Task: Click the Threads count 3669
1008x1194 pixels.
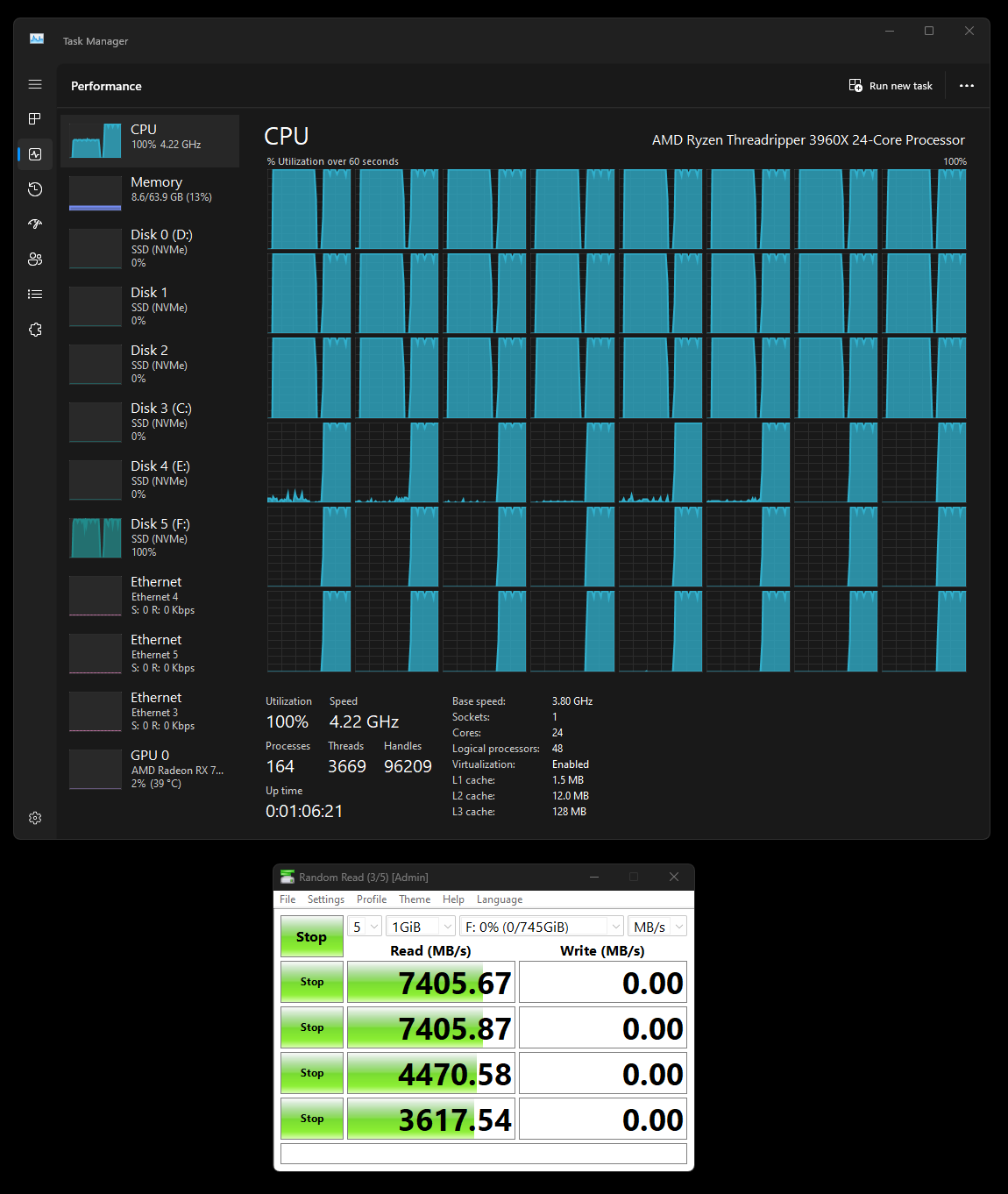Action: pyautogui.click(x=347, y=766)
